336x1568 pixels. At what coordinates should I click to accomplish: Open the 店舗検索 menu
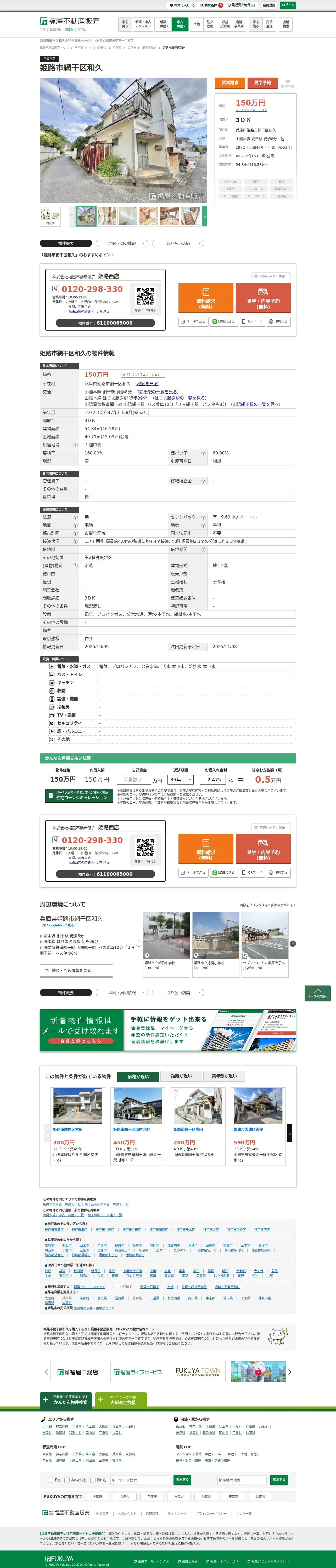tap(285, 24)
